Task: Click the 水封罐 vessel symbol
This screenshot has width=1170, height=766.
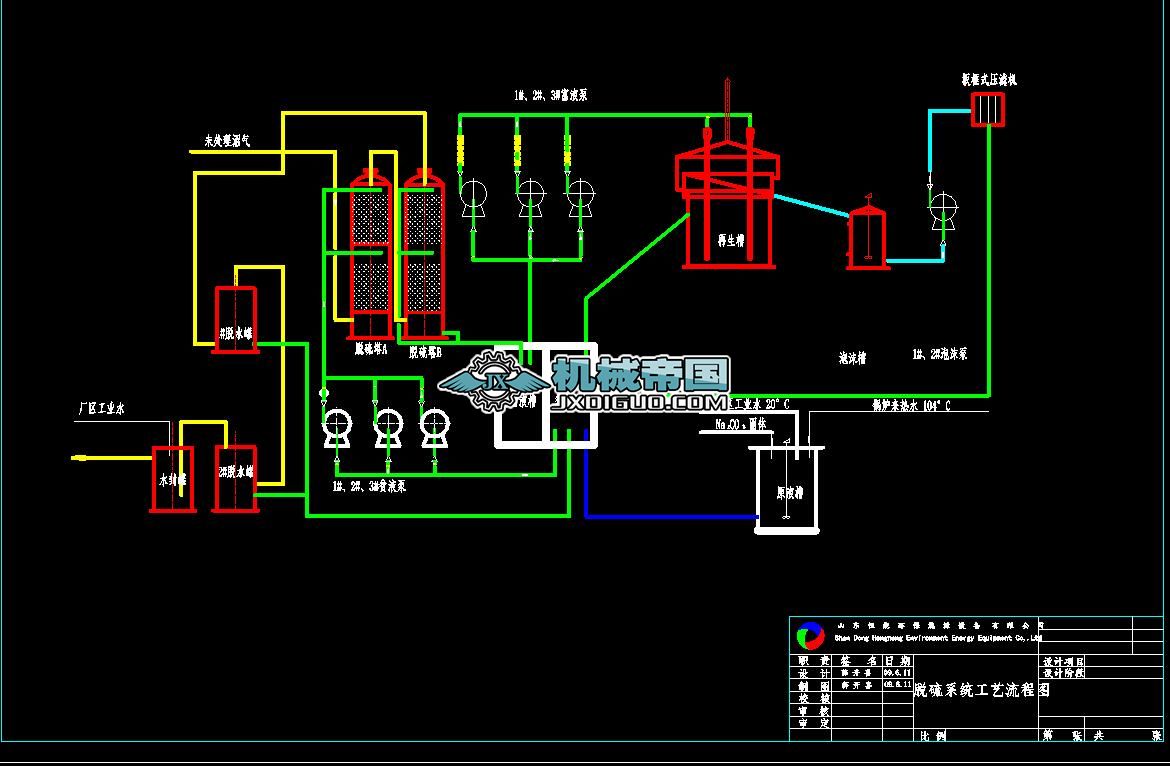Action: 172,479
